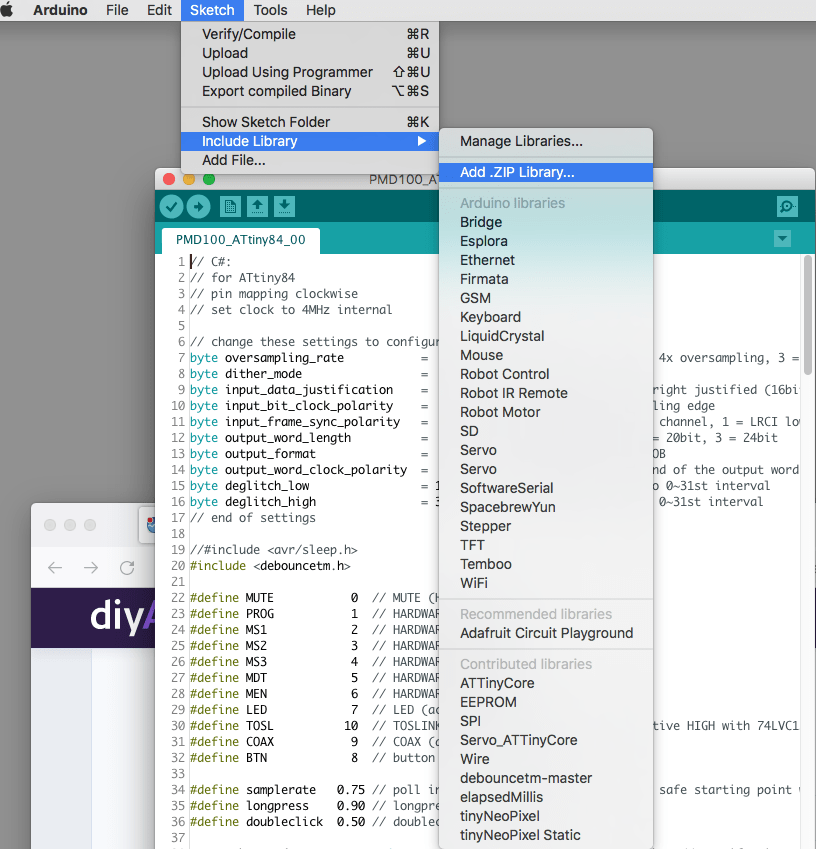Include the SPI library
Viewport: 816px width, 849px height.
click(546, 721)
